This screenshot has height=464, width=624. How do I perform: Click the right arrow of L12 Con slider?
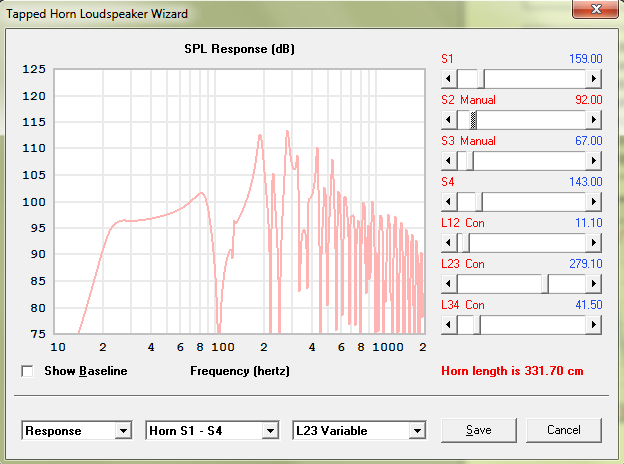593,243
